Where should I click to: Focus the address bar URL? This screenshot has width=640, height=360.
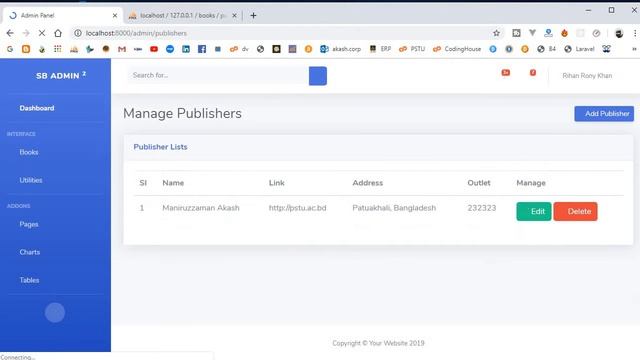coord(136,33)
